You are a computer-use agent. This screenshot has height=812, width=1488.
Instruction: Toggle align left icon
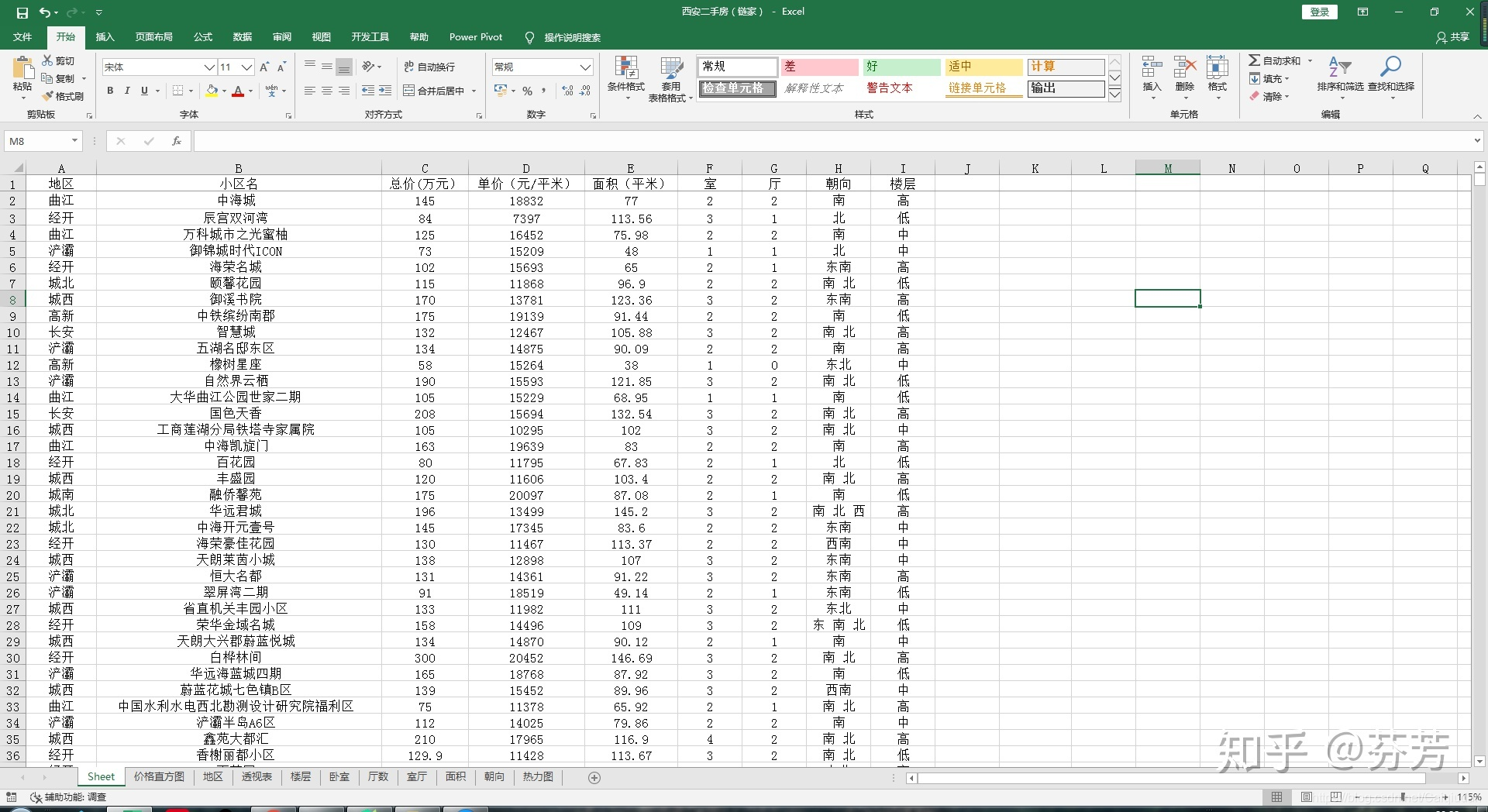pos(310,91)
